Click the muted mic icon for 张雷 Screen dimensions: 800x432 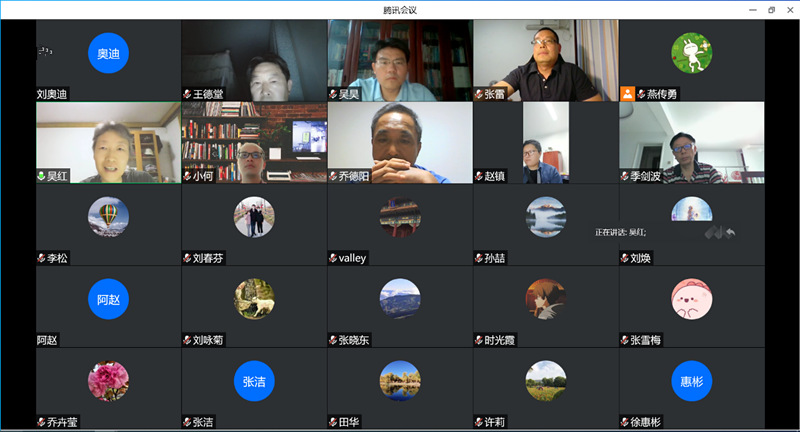click(478, 94)
